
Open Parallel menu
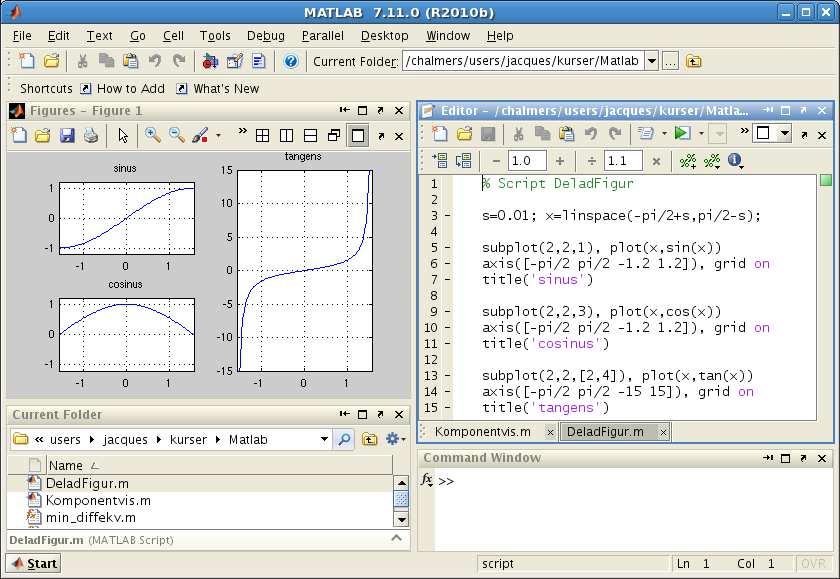coord(322,36)
